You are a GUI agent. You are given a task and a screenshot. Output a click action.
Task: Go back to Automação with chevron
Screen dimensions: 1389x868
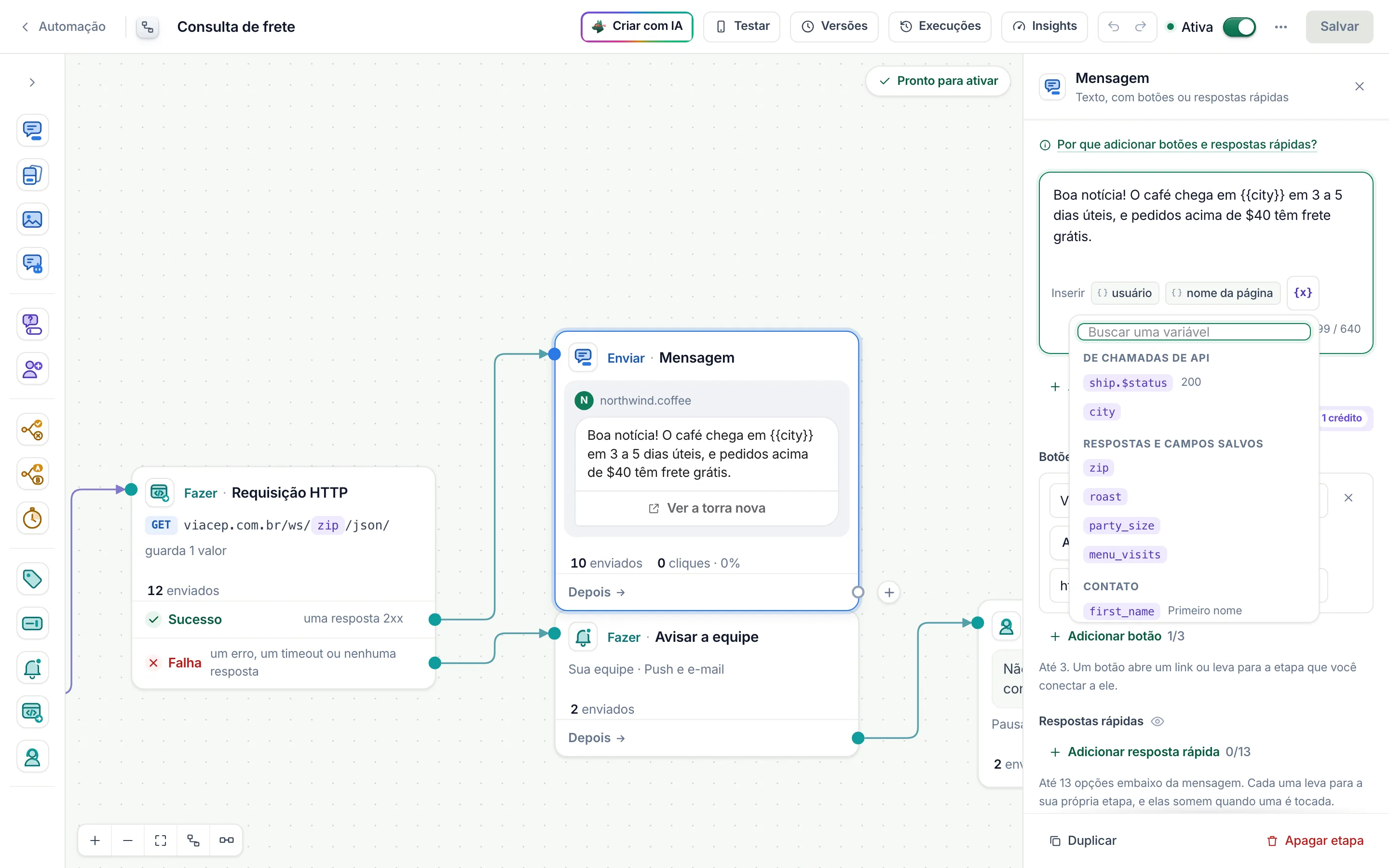(25, 27)
